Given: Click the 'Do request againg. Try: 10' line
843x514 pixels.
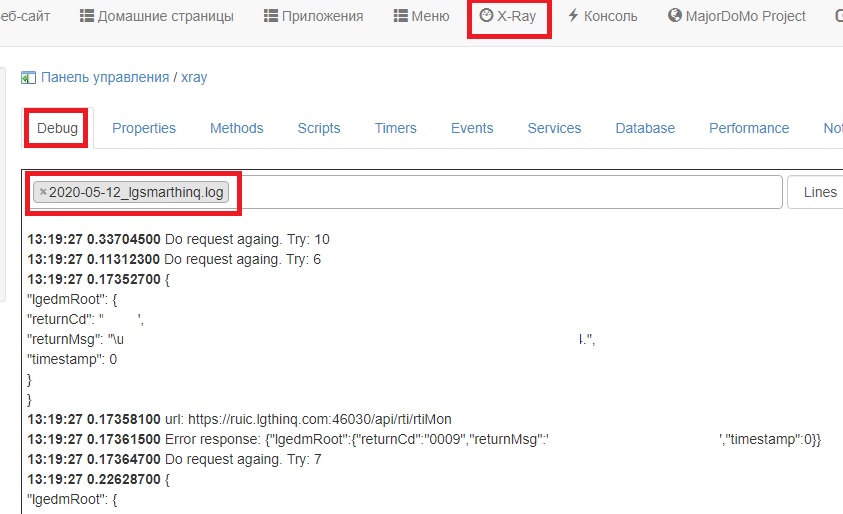Looking at the screenshot, I should click(178, 239).
